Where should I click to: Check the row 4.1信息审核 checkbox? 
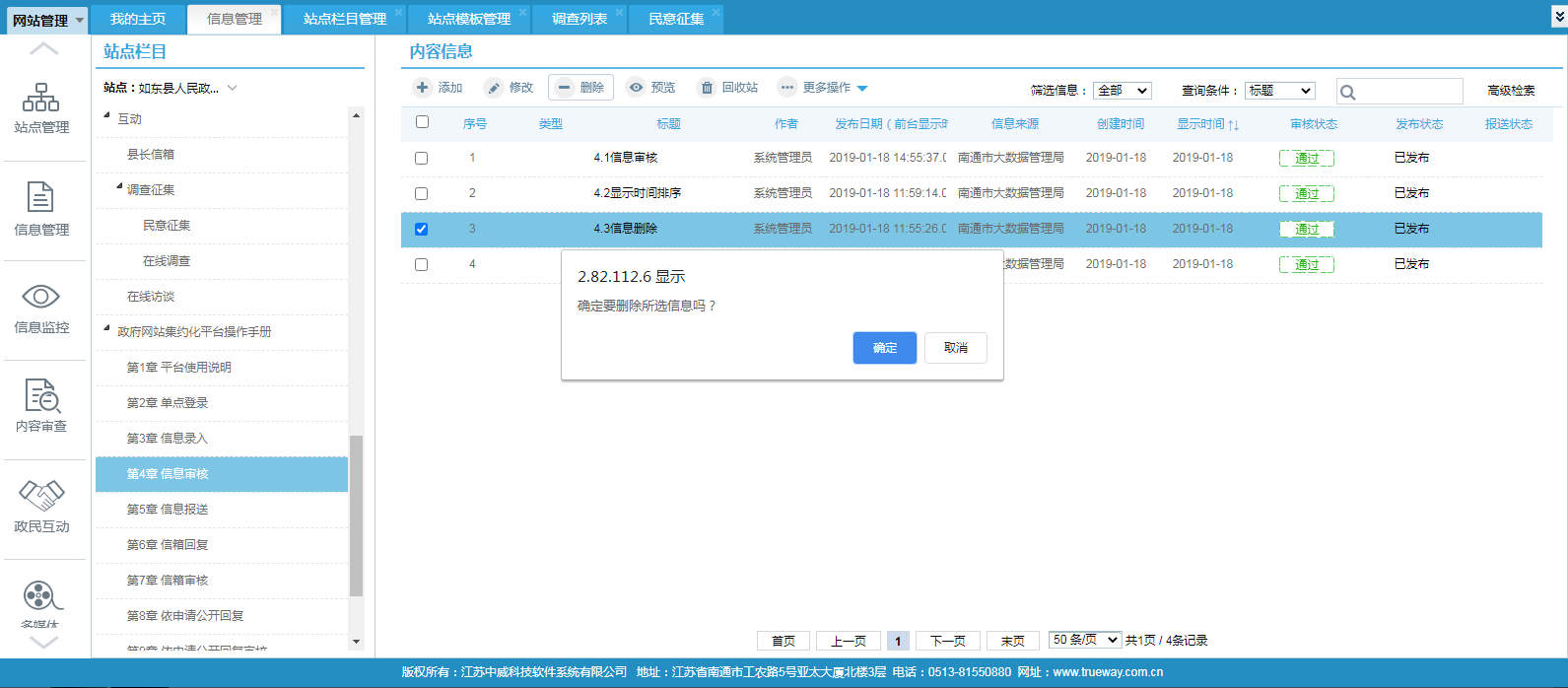421,159
